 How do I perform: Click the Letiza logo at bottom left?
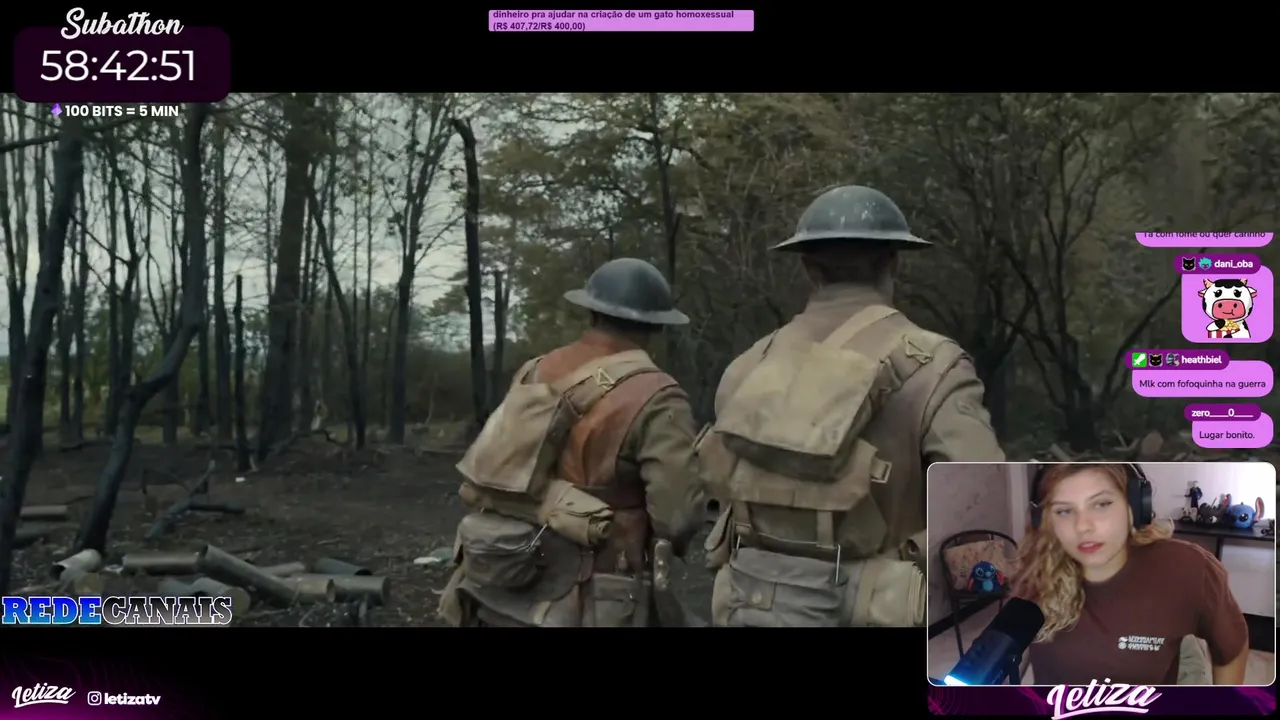(x=42, y=695)
